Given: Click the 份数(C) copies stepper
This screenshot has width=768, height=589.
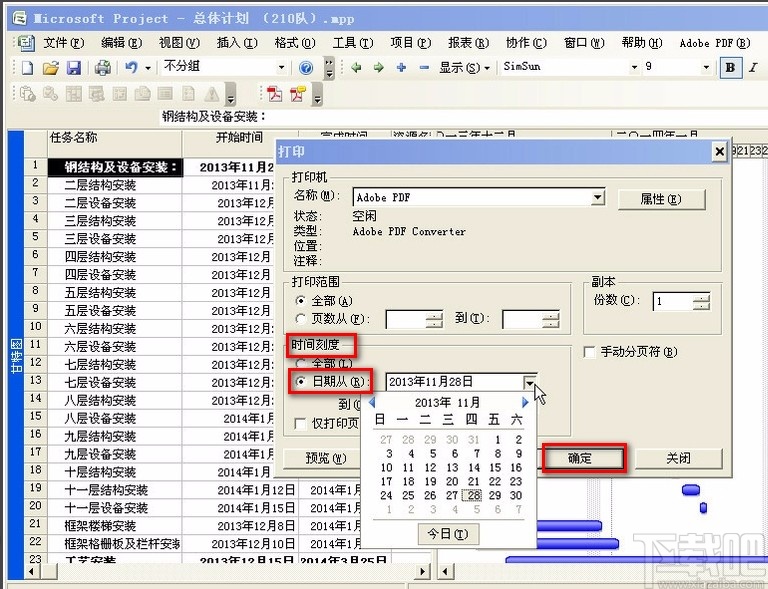Looking at the screenshot, I should tap(701, 302).
